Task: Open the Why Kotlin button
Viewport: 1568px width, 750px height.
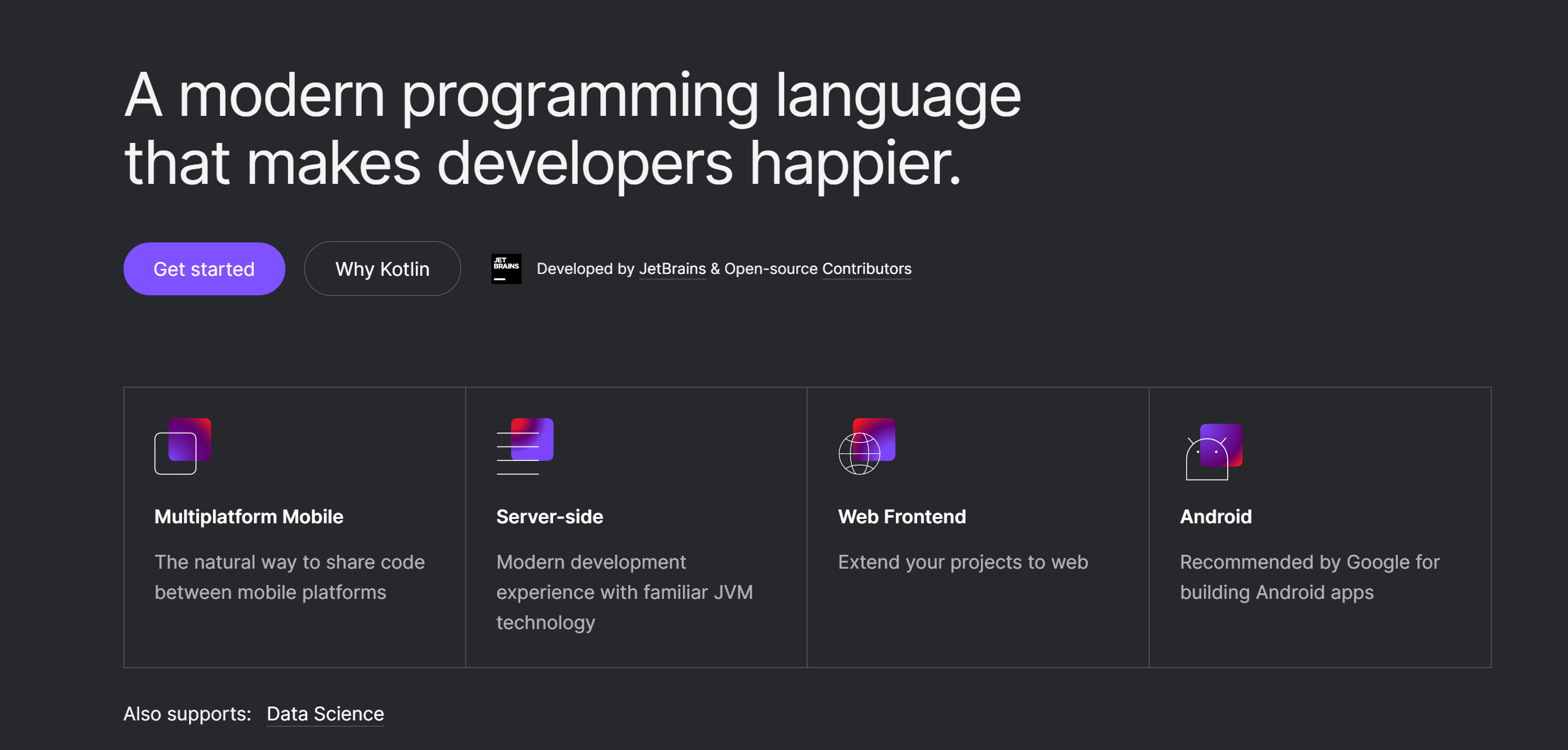Action: [x=382, y=269]
